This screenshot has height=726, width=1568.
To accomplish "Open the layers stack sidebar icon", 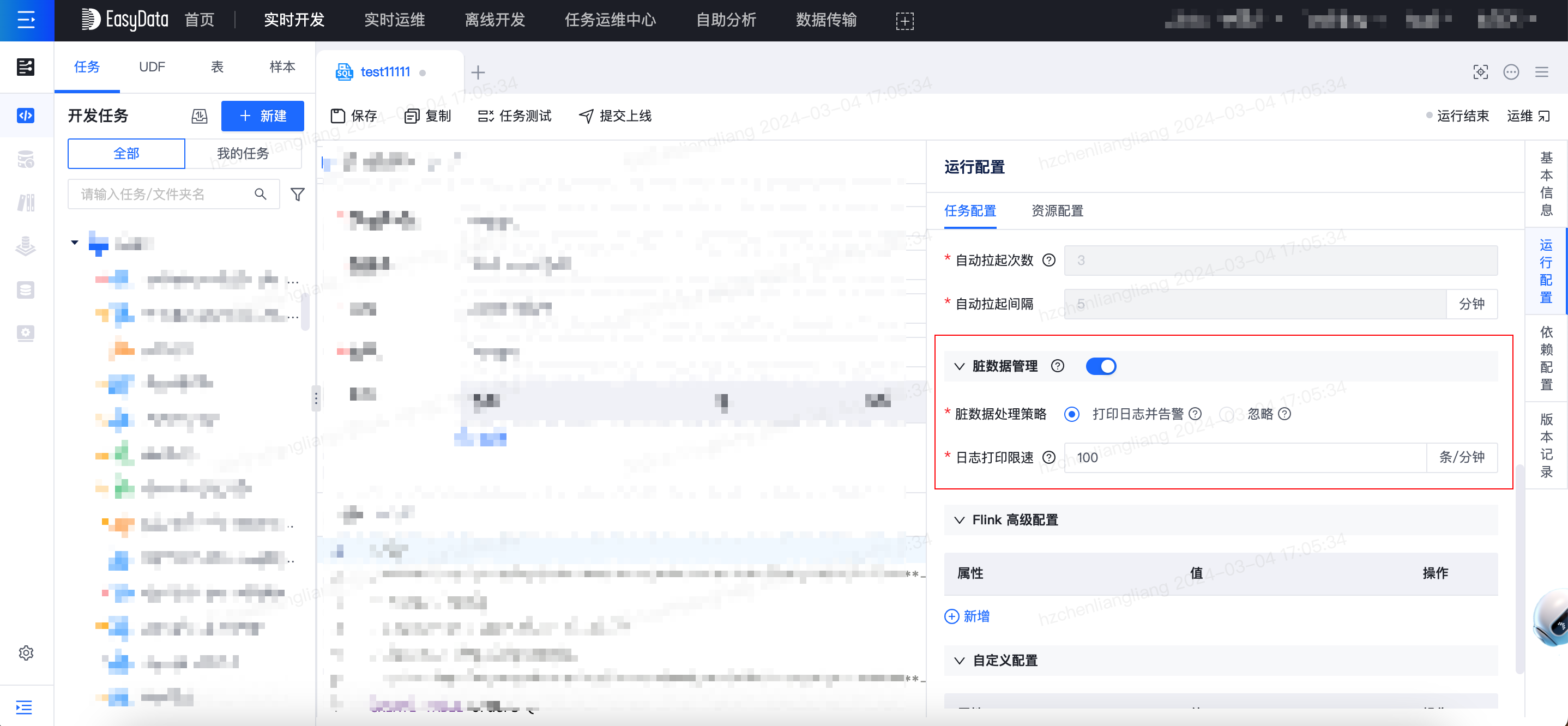I will pos(26,246).
